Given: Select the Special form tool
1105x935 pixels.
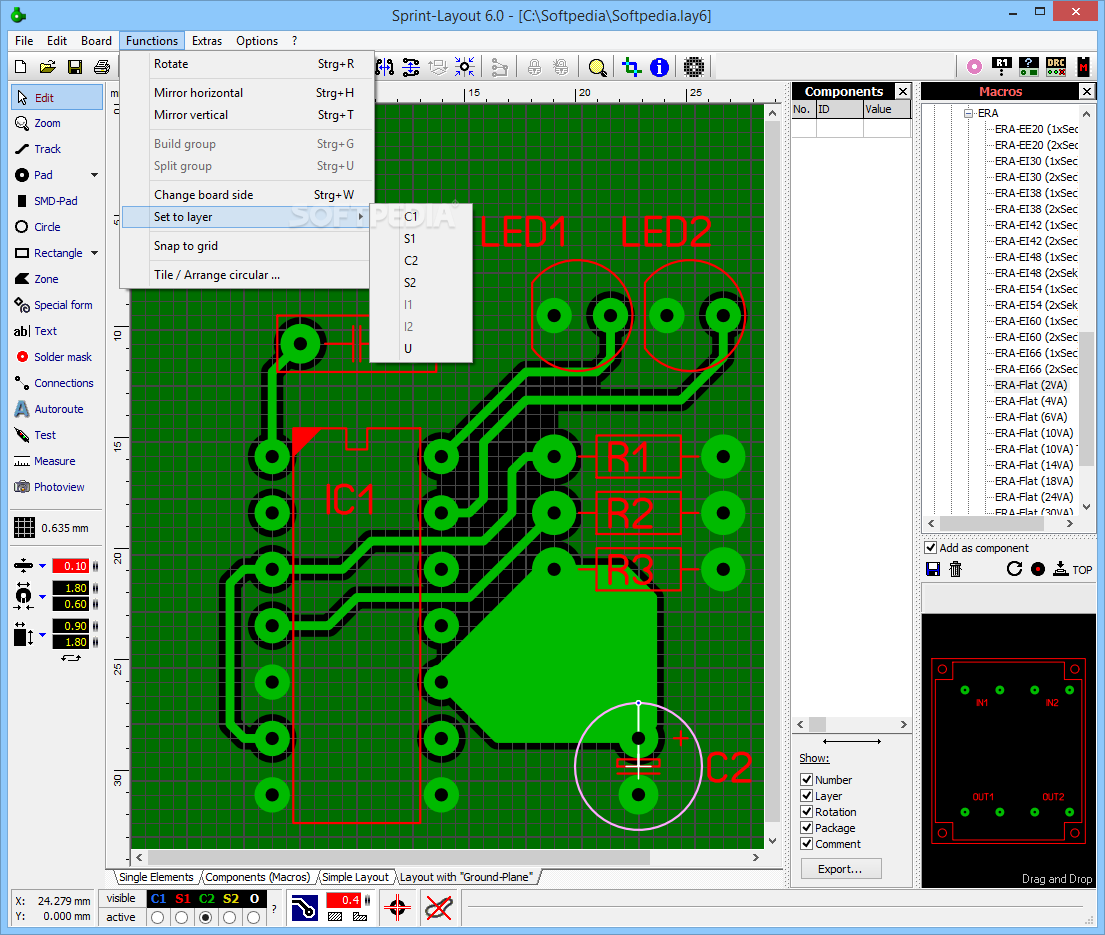Looking at the screenshot, I should click(x=56, y=306).
